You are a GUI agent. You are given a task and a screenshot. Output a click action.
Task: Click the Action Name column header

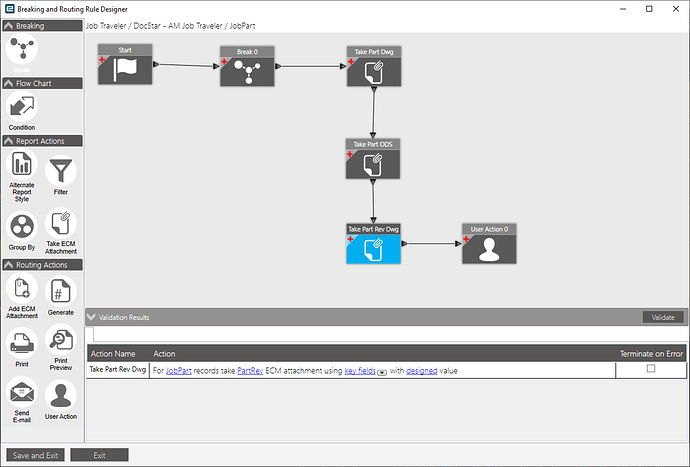point(113,354)
